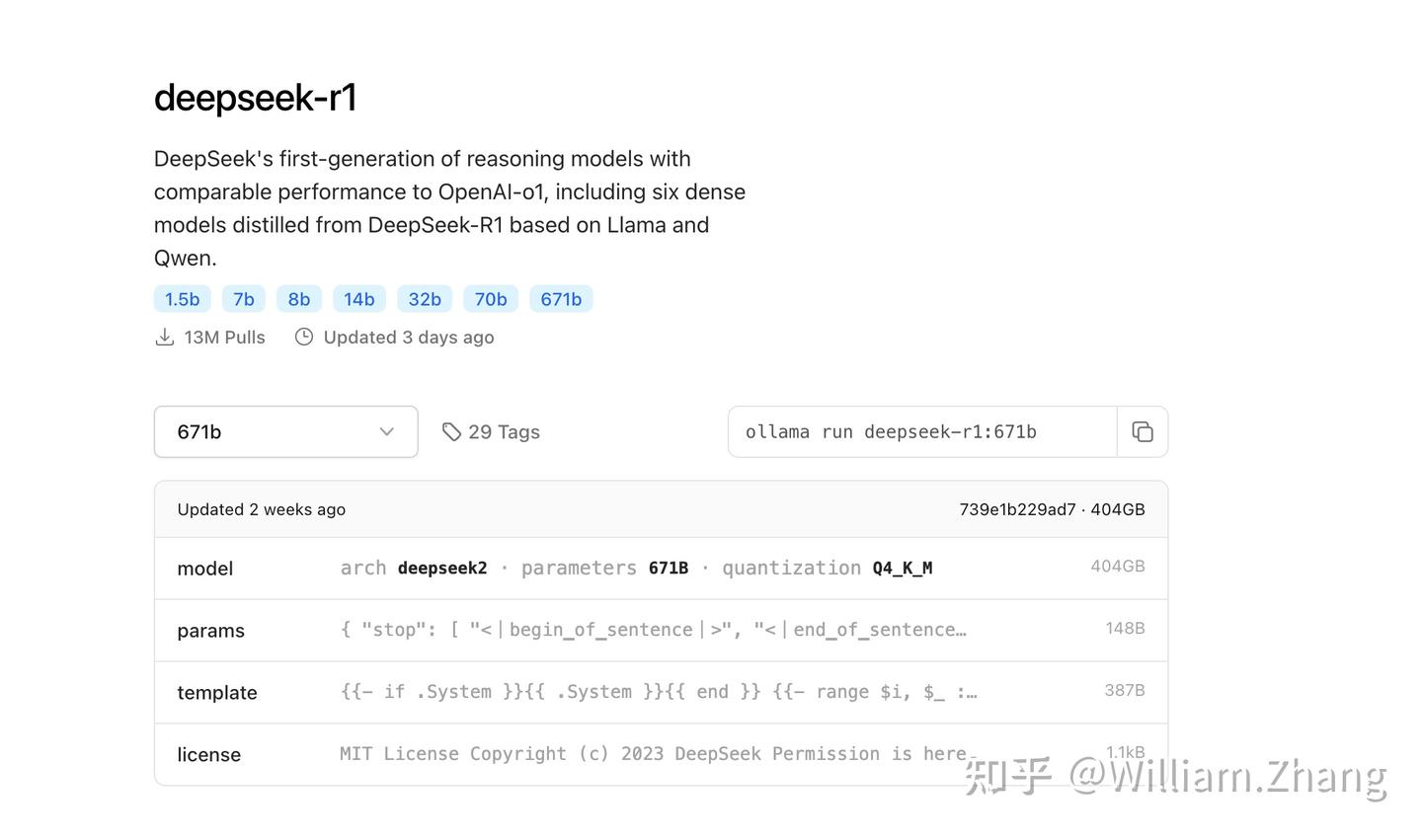
Task: Choose the 8b model size
Action: [x=299, y=298]
